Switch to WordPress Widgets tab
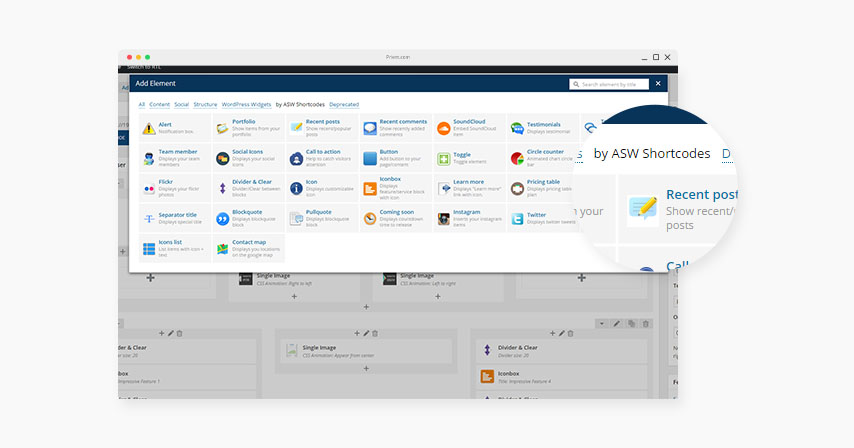Screen dimensions: 854x448 (x=246, y=105)
